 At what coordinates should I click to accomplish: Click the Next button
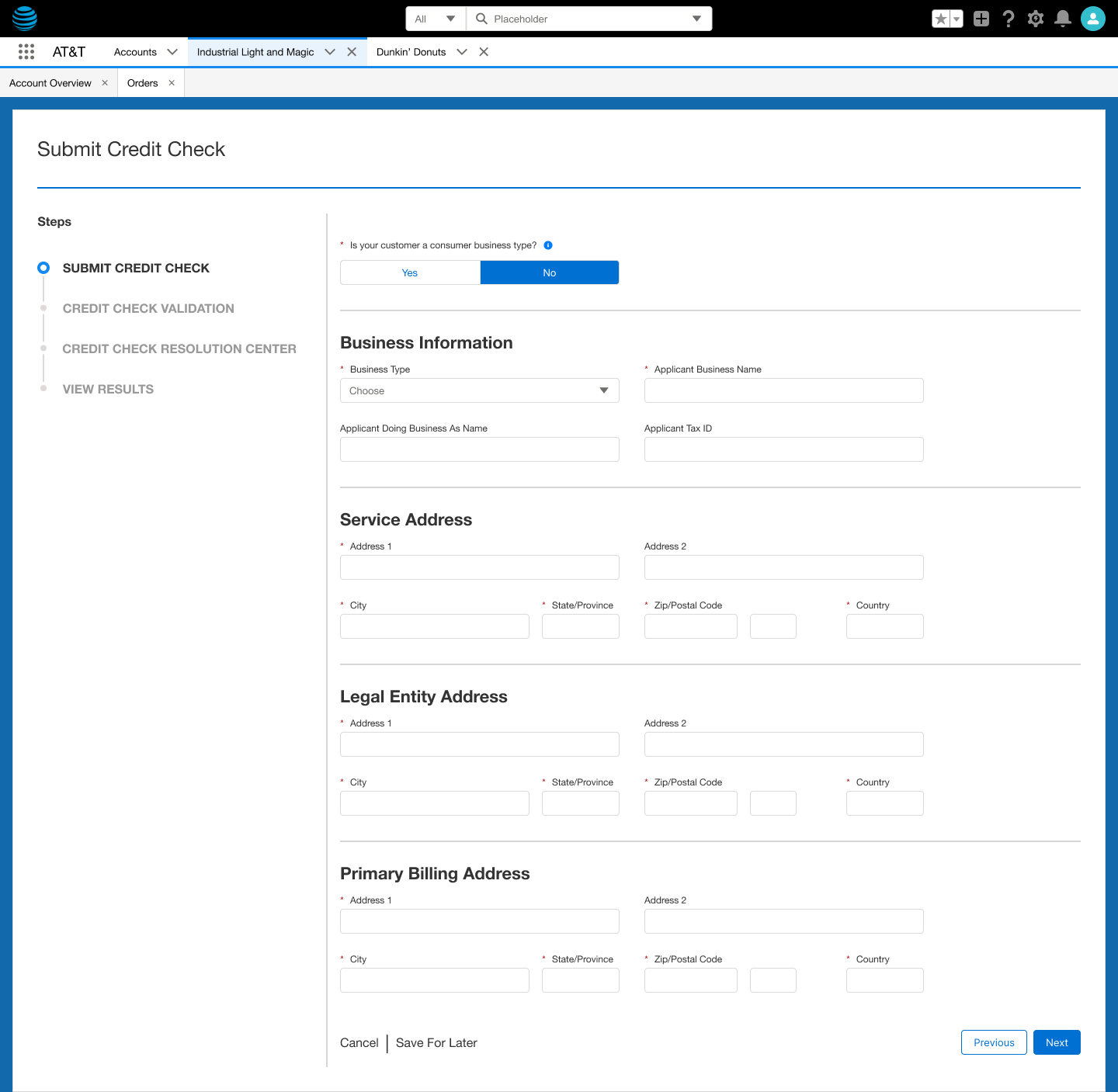point(1057,1042)
